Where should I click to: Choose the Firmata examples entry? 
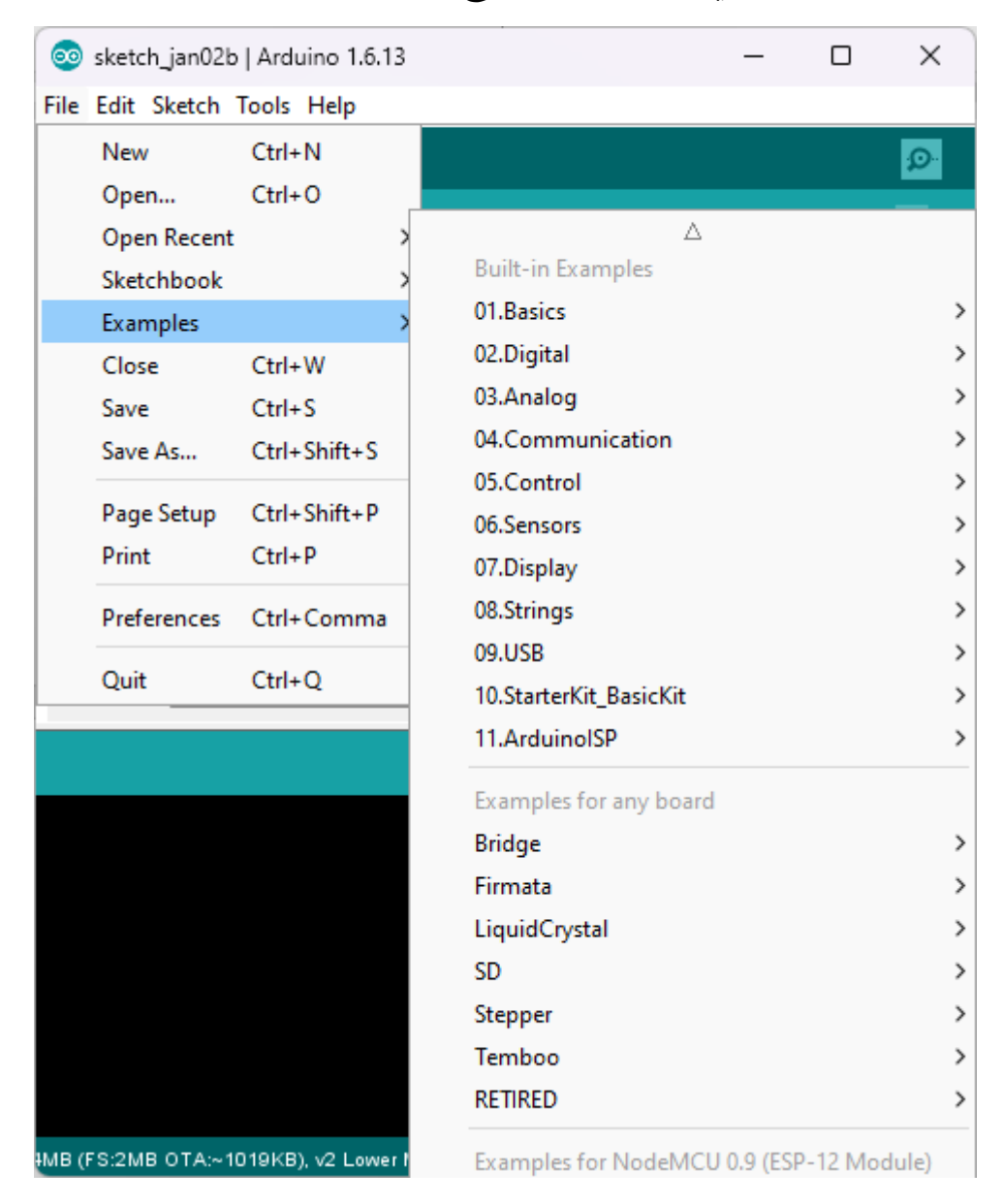513,886
